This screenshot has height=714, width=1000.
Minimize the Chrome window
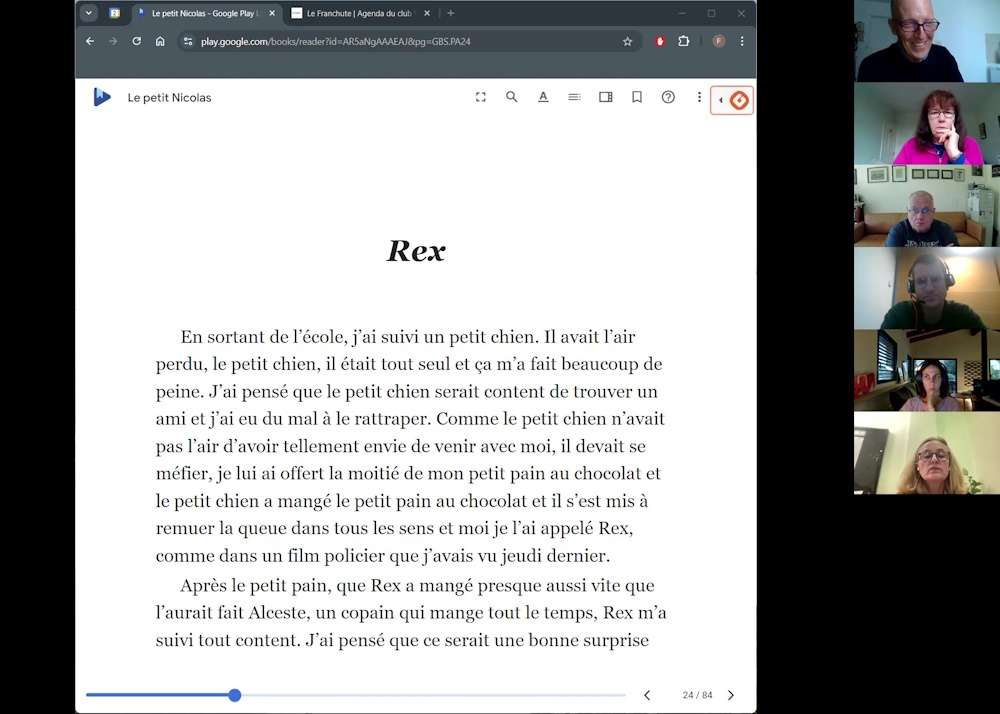(x=682, y=13)
